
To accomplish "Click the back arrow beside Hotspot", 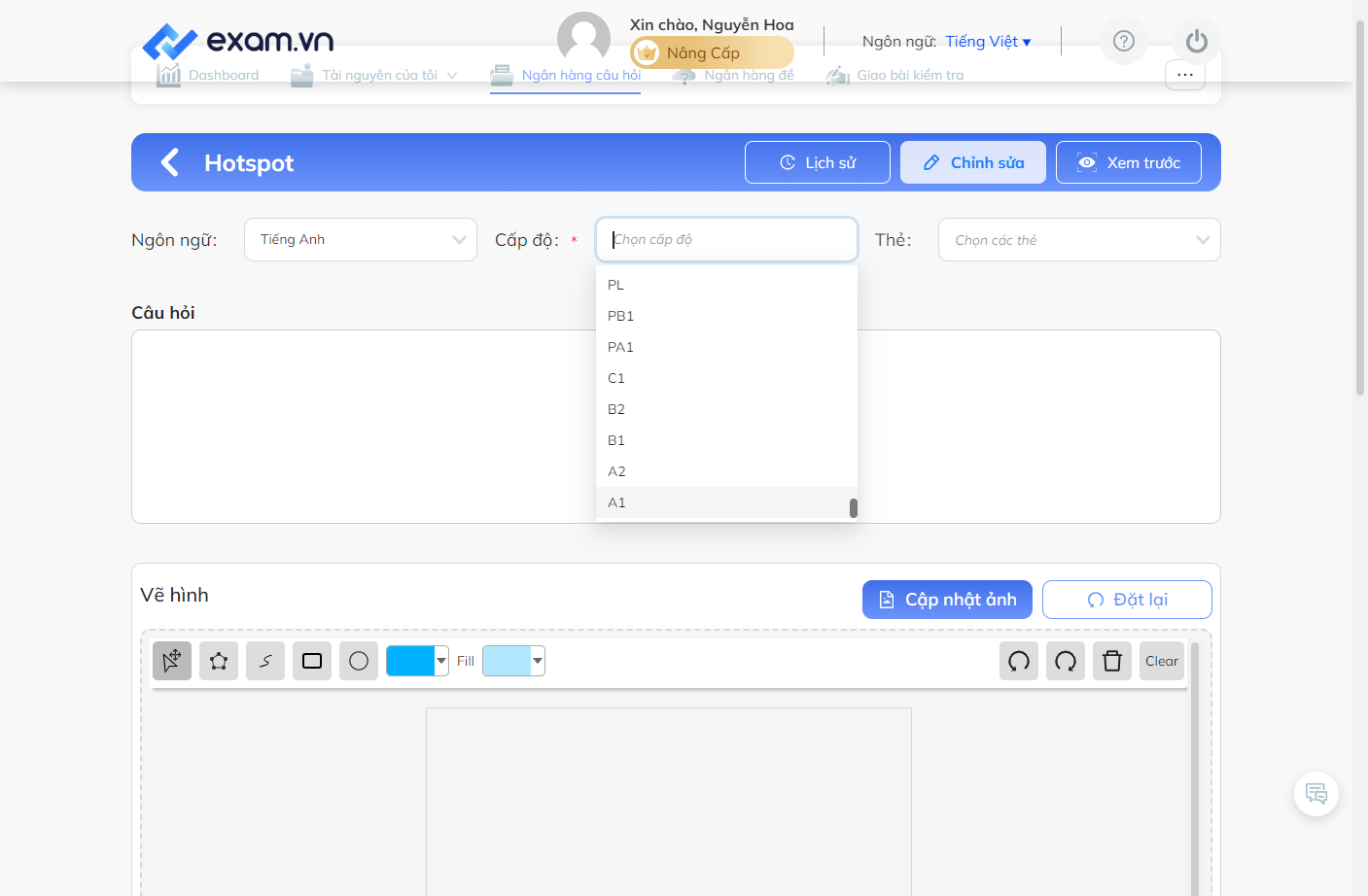I will (170, 162).
